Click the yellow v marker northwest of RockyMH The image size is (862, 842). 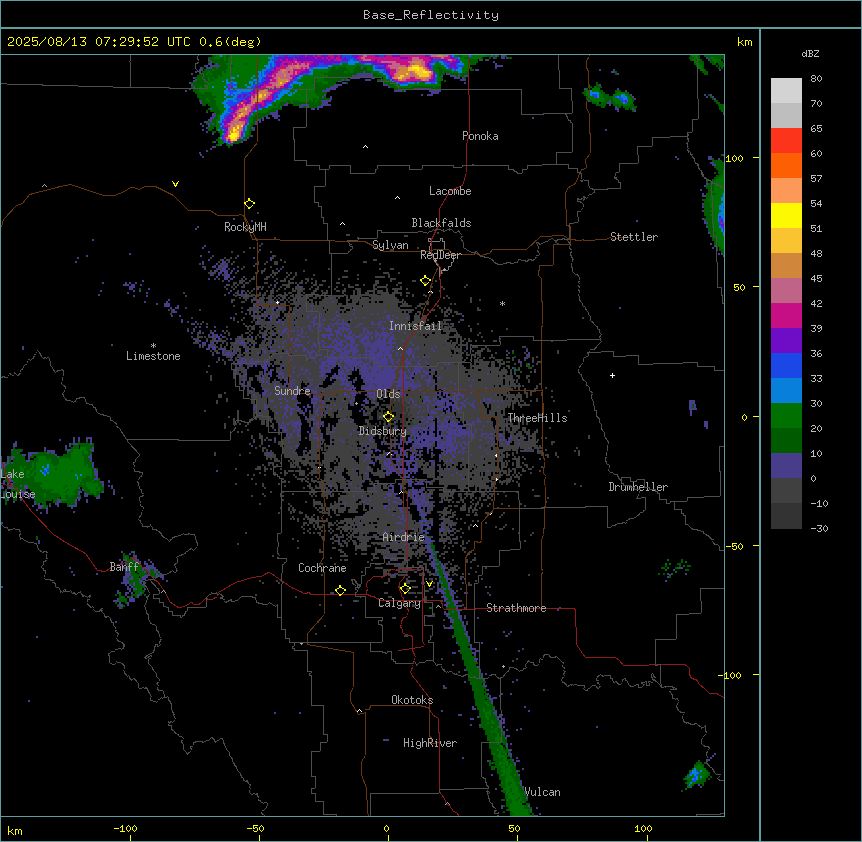pos(175,184)
